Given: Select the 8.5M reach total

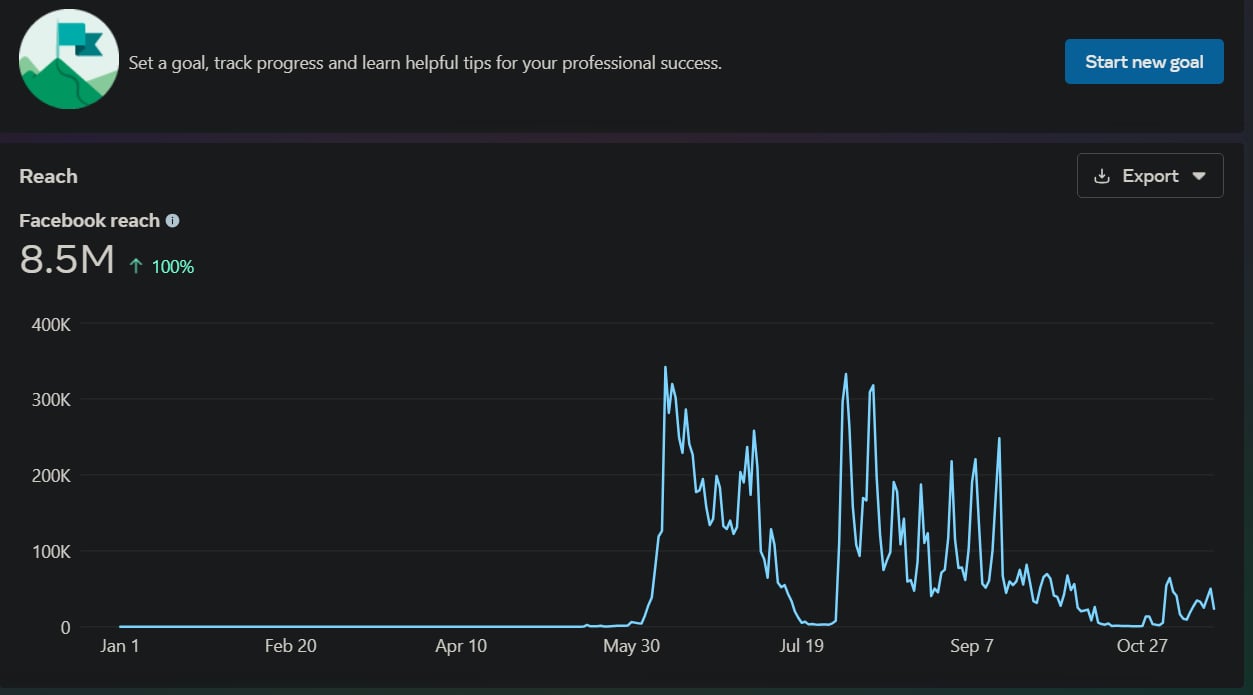Looking at the screenshot, I should pos(67,260).
